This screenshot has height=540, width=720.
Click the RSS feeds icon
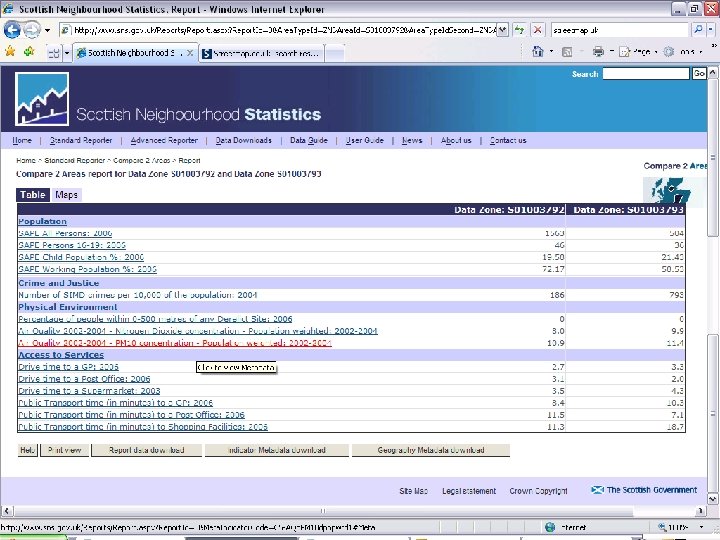pyautogui.click(x=567, y=52)
